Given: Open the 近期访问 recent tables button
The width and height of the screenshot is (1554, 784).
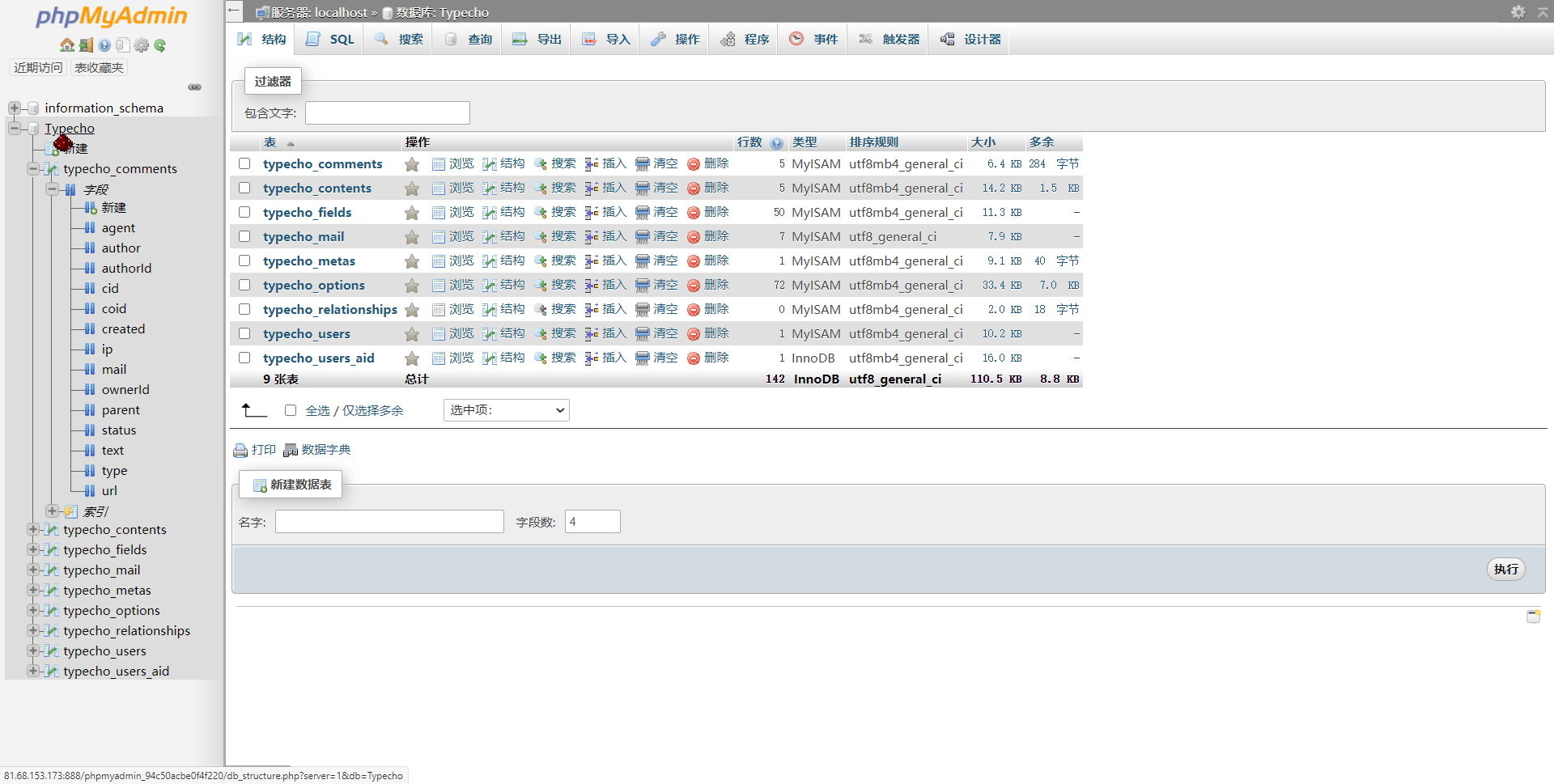Looking at the screenshot, I should tap(38, 67).
